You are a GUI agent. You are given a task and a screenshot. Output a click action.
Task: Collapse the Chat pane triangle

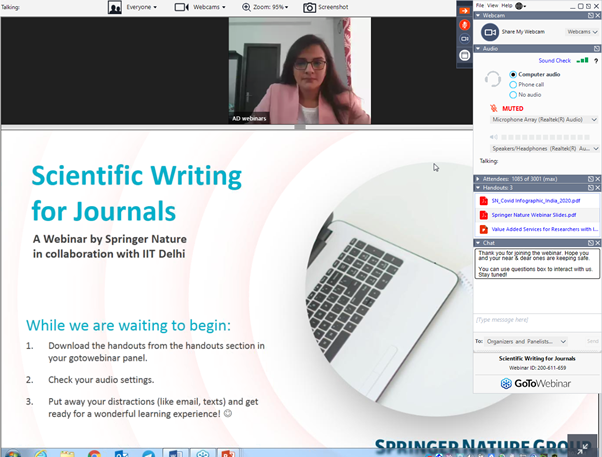coord(478,243)
